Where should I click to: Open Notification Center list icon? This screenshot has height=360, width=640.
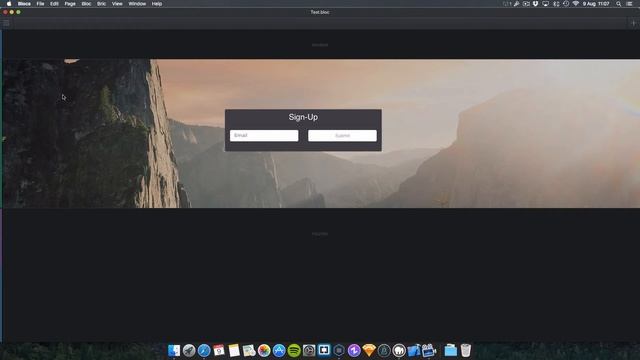(x=630, y=4)
